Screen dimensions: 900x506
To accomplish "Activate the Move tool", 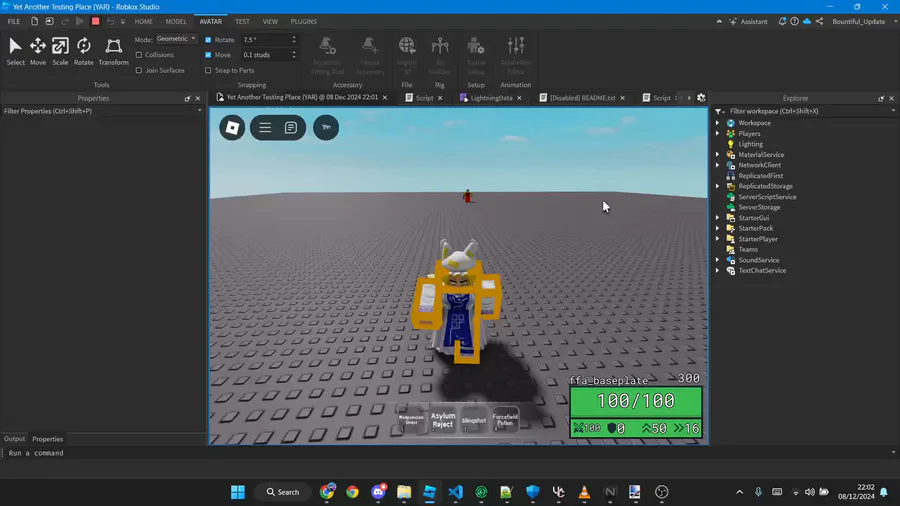I will [38, 51].
